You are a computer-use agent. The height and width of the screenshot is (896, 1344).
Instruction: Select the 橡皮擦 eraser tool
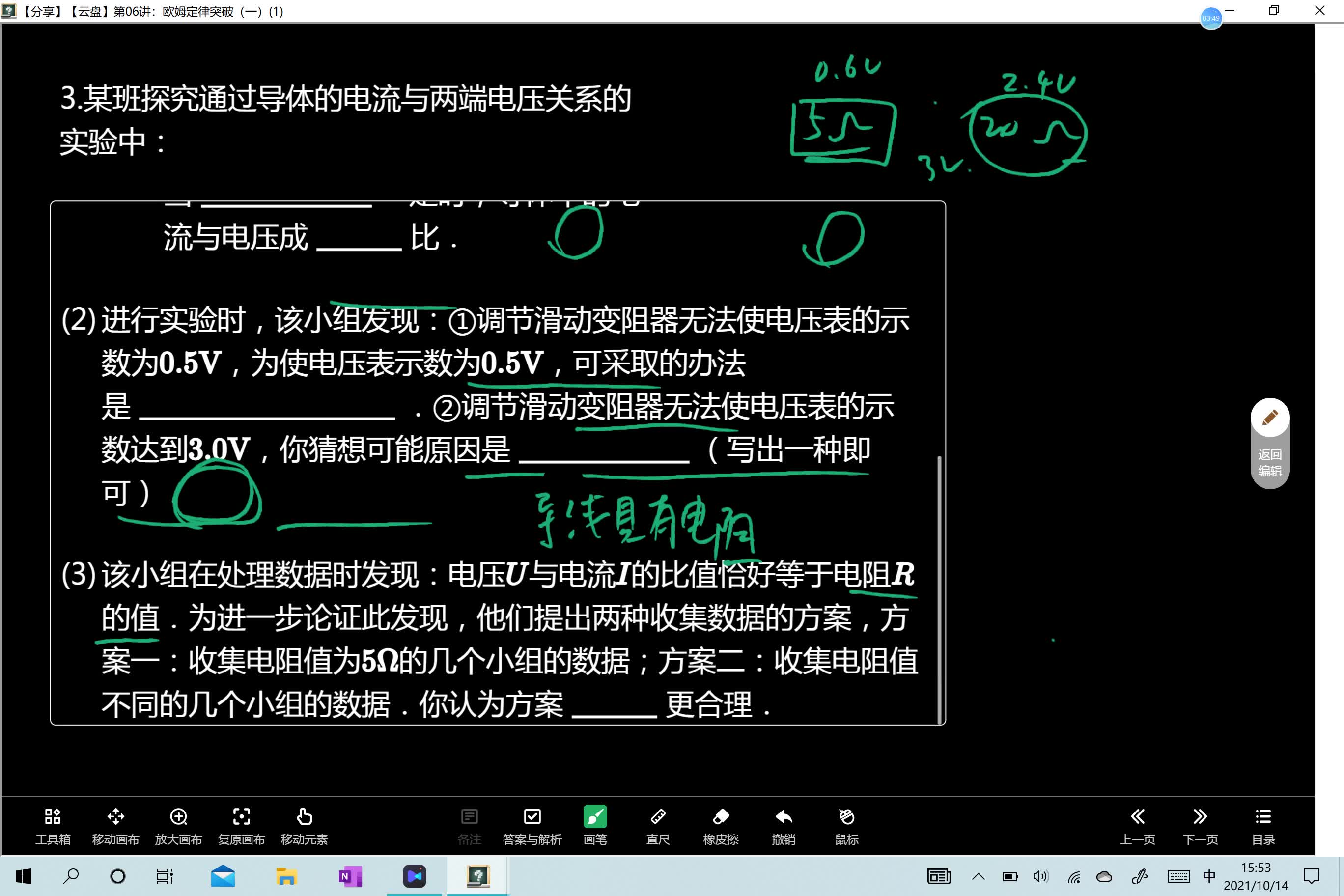721,825
